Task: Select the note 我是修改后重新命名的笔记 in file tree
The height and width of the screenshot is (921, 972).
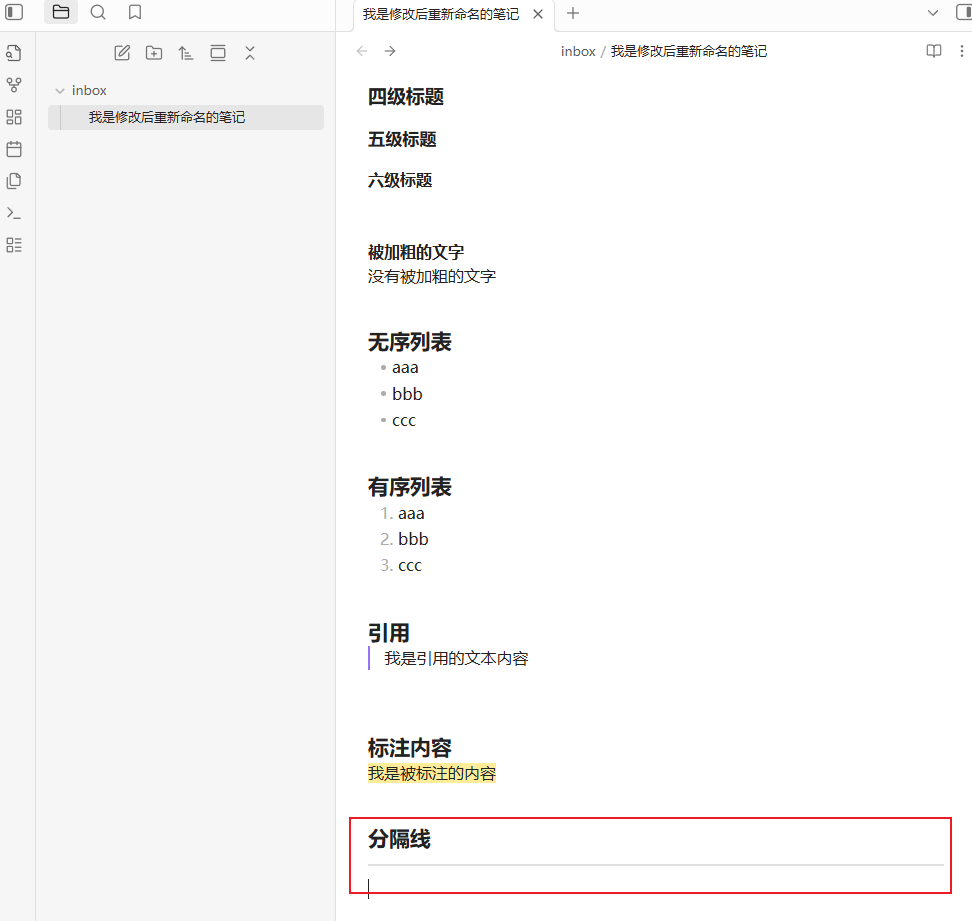Action: point(167,117)
